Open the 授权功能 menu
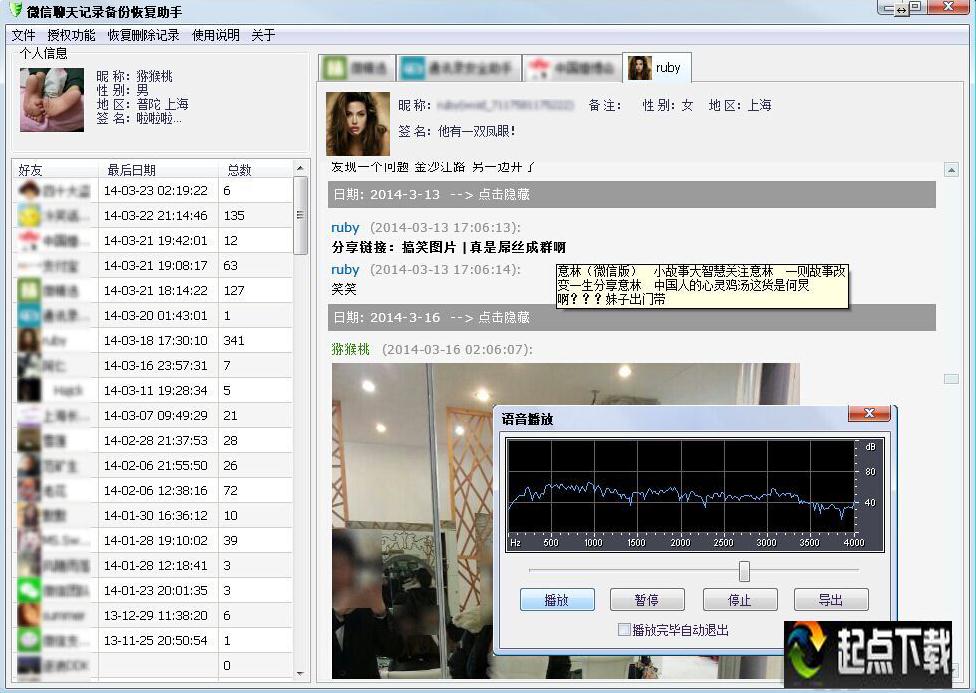The width and height of the screenshot is (976, 693). pos(72,35)
